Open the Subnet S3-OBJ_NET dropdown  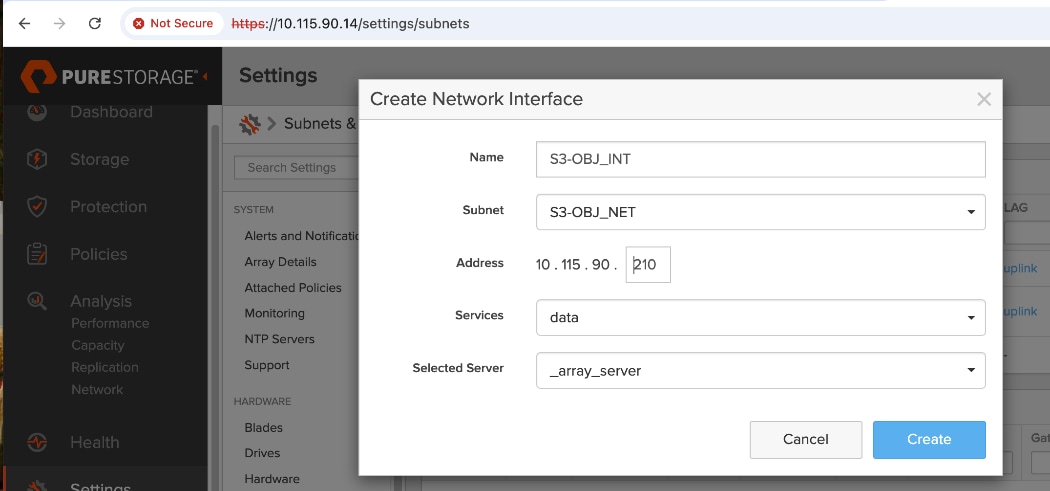point(760,212)
